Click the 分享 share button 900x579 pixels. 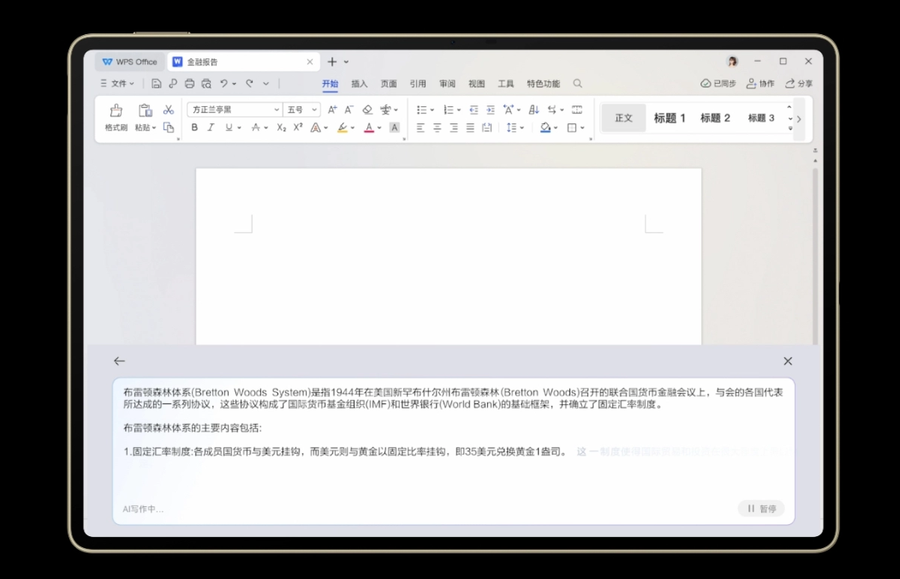pyautogui.click(x=799, y=84)
